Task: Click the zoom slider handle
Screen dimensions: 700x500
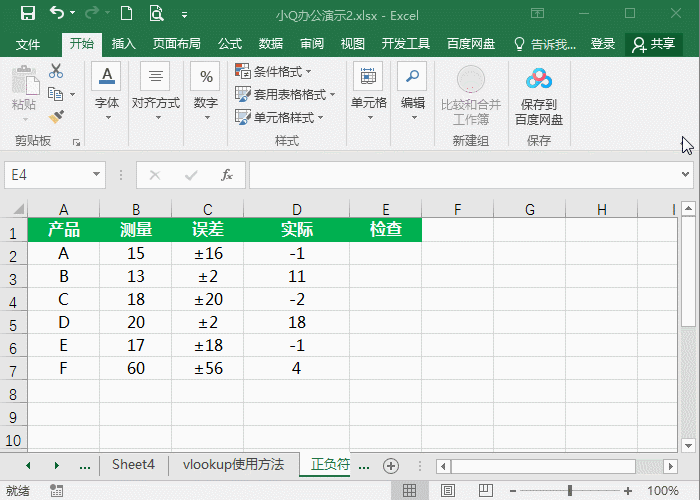Action: tap(570, 491)
